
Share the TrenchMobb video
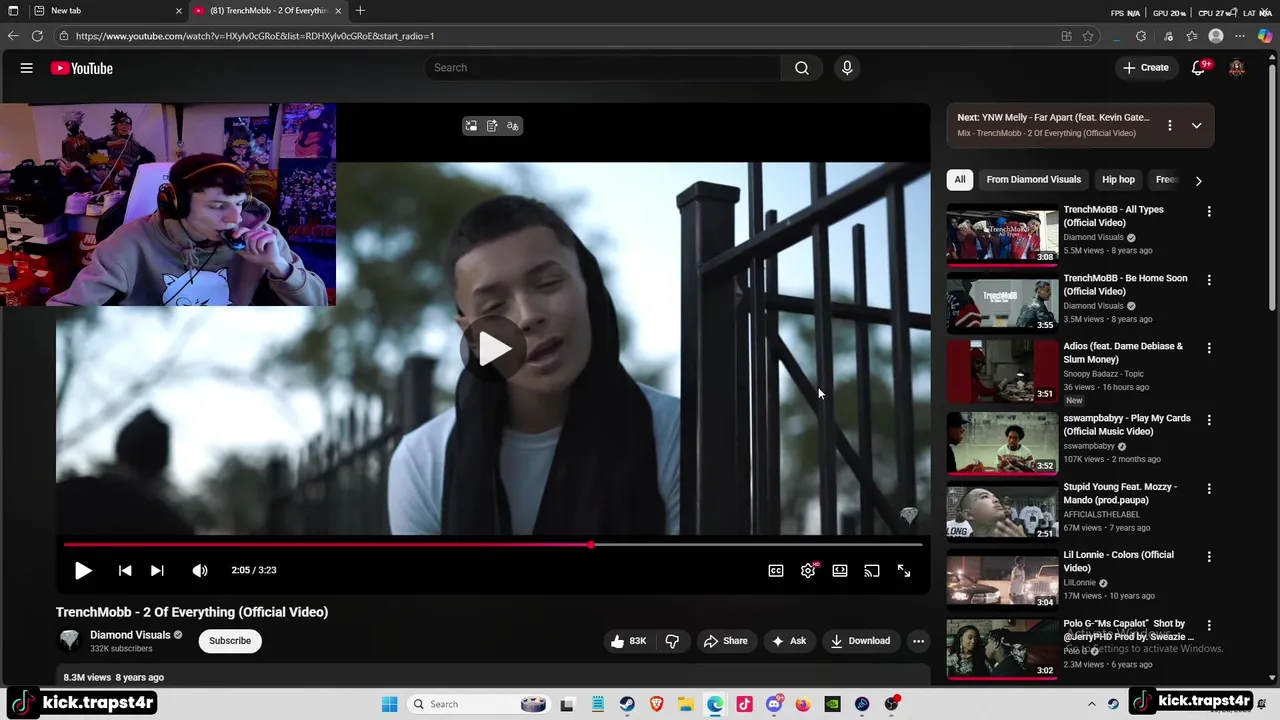726,641
